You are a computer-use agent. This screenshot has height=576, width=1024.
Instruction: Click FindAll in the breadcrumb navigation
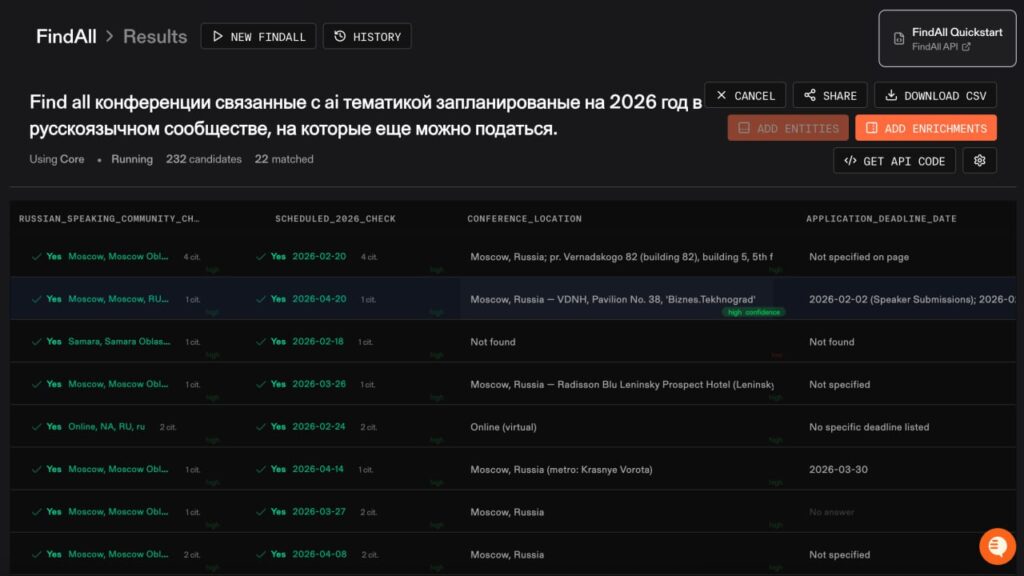[65, 36]
